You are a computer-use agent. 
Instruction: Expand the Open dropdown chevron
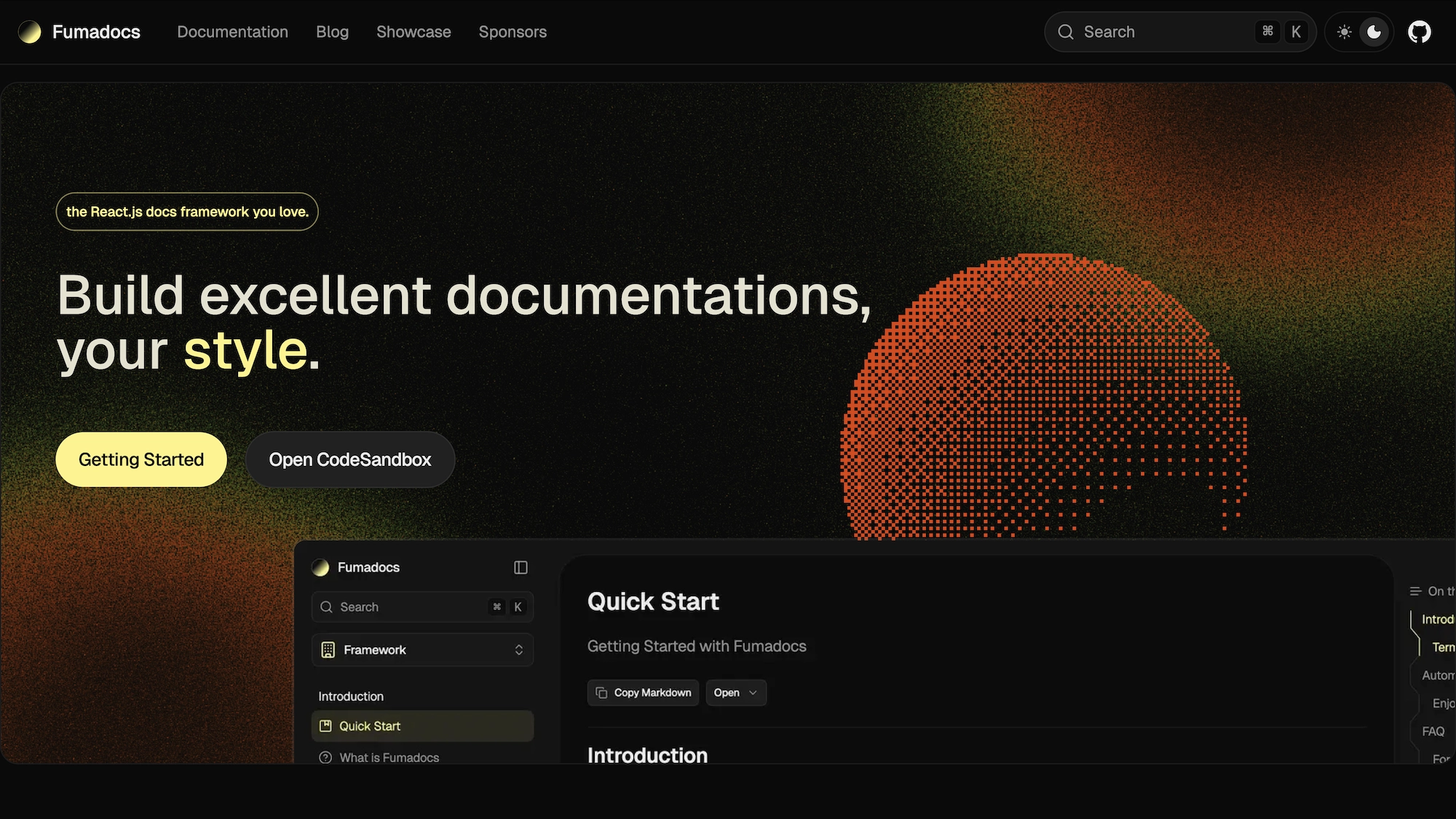[753, 692]
